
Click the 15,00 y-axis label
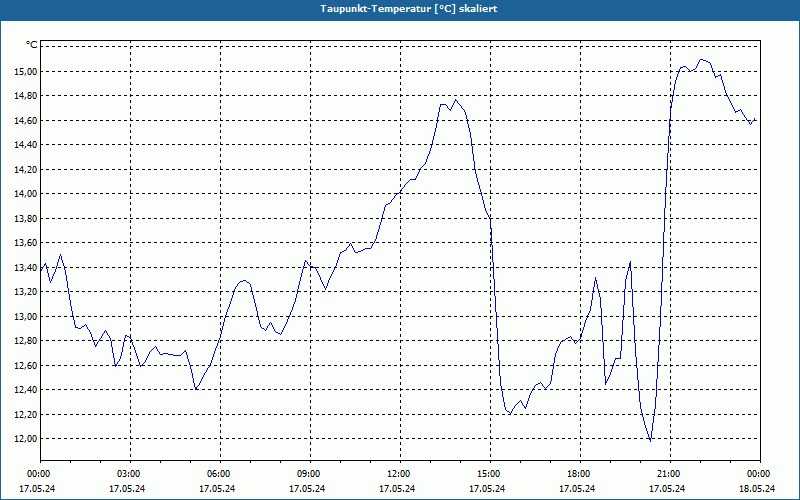(x=26, y=71)
